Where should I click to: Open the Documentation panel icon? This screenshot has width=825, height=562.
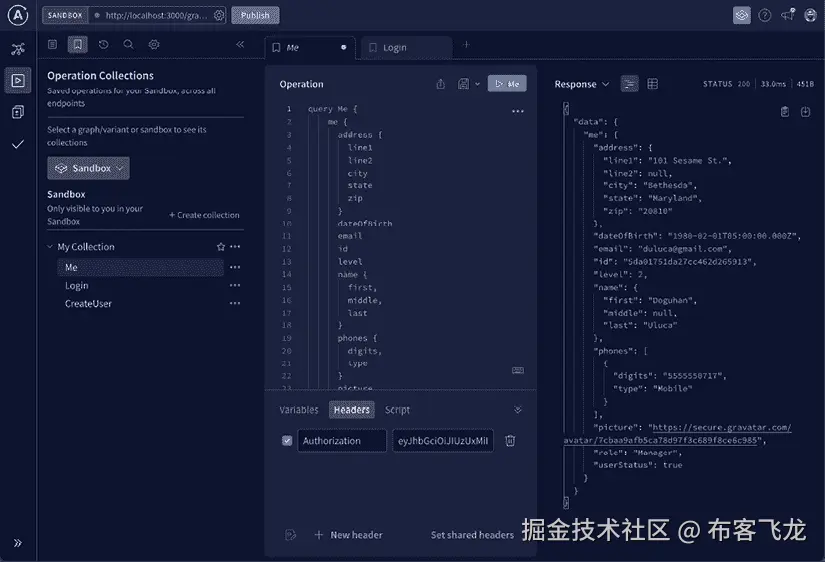(52, 45)
